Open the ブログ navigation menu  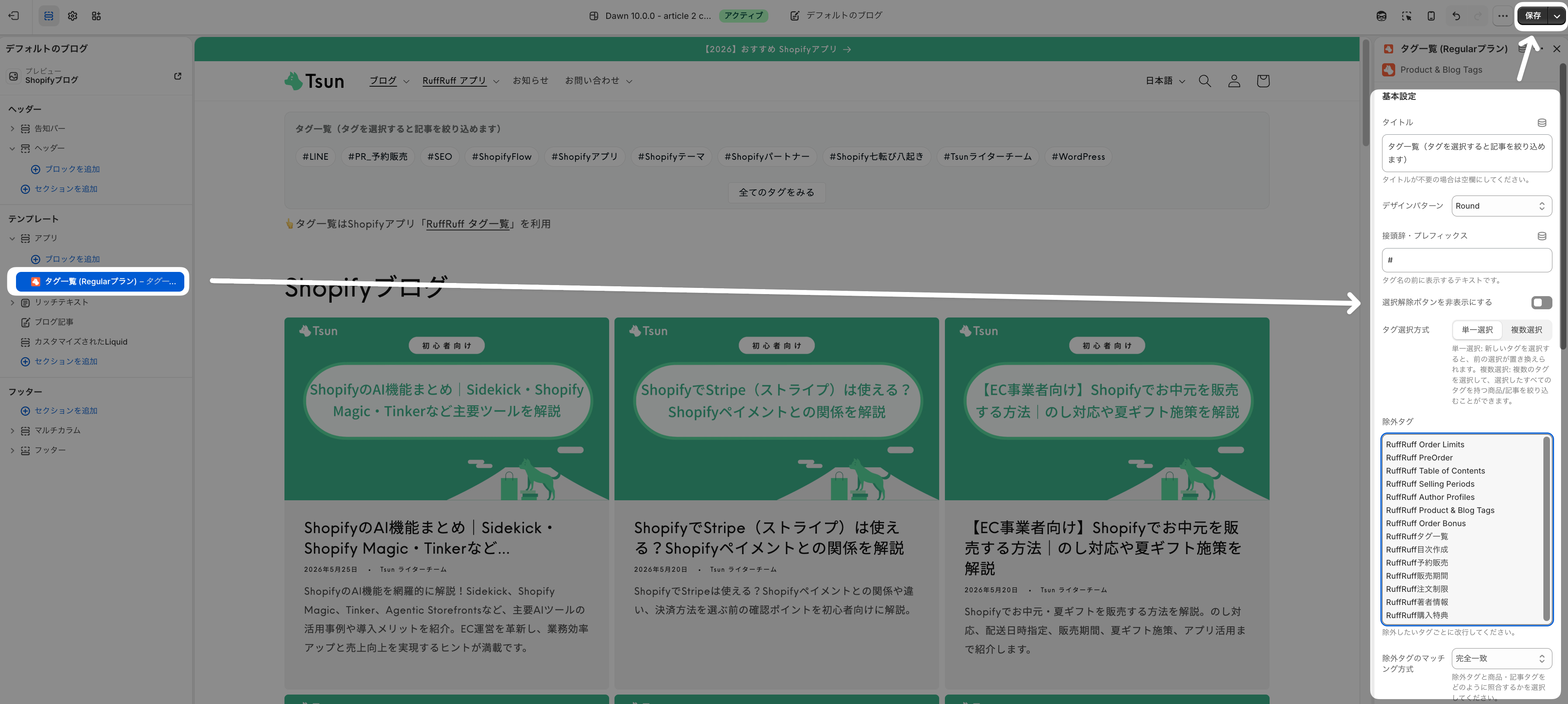pos(389,81)
